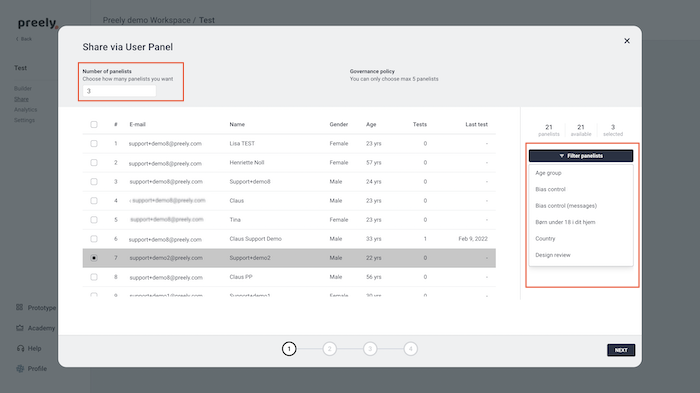This screenshot has height=393, width=700.
Task: Sort table by Age column header
Action: point(371,125)
